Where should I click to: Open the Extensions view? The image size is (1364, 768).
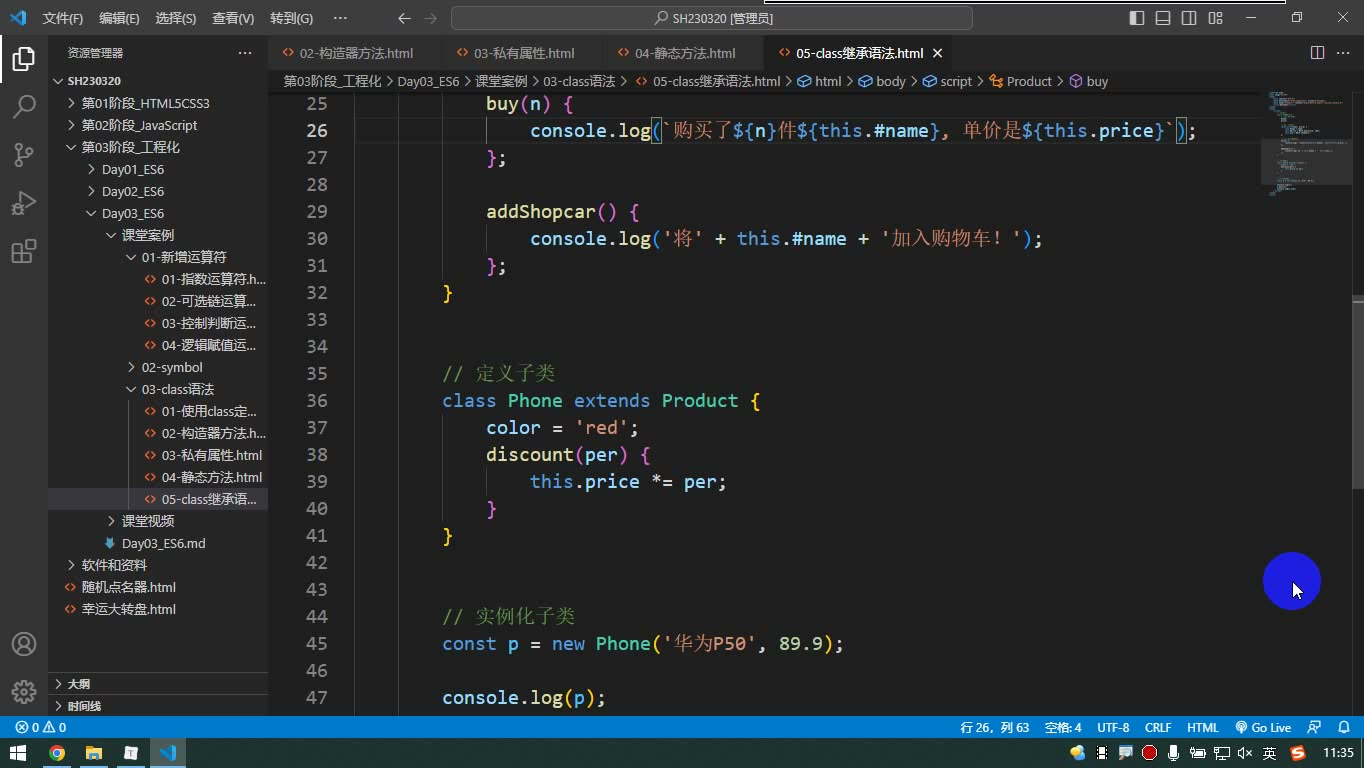pos(24,251)
